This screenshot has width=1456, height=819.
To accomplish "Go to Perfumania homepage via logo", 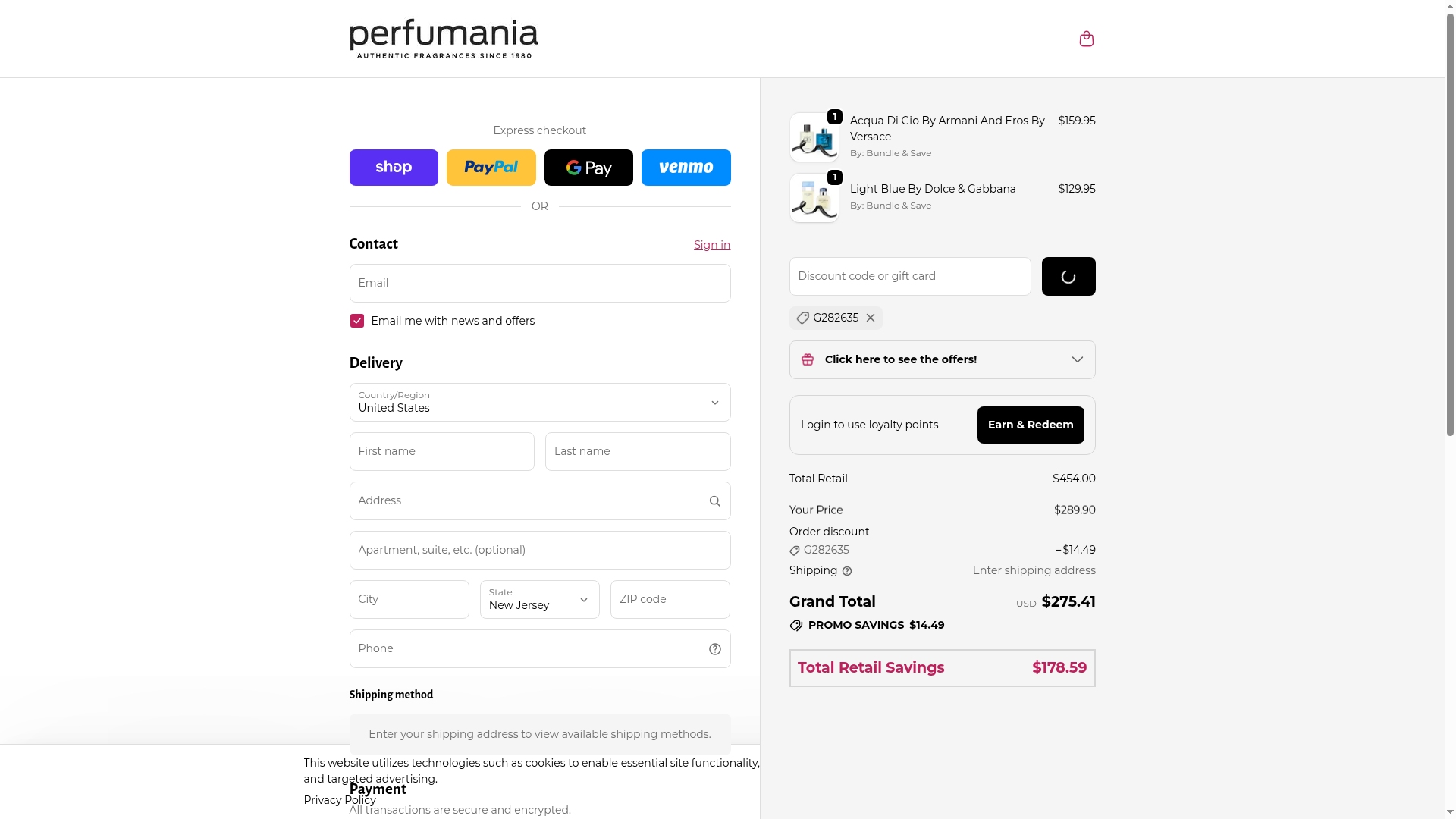I will [444, 39].
